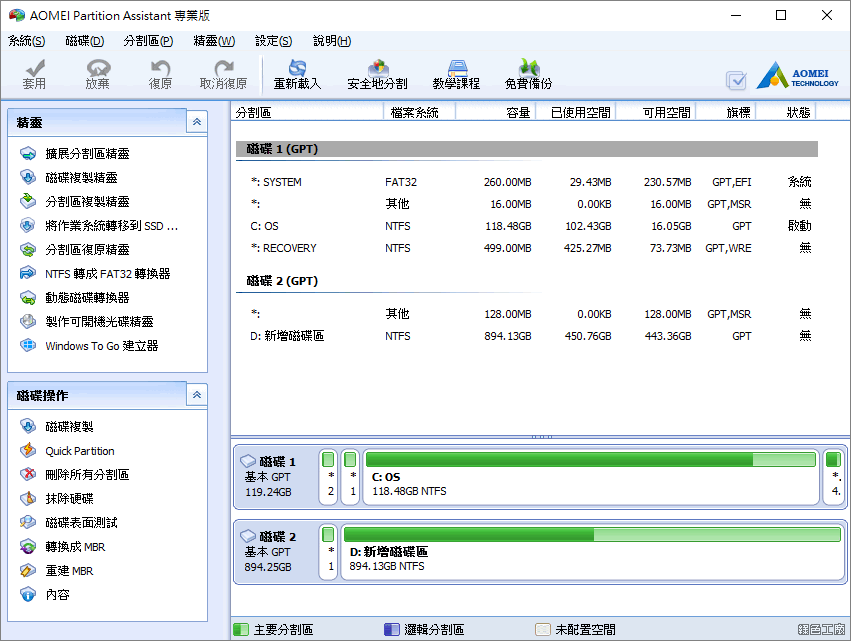Open the 安全地分割 safe partition tool
This screenshot has width=851, height=641.
pos(377,74)
